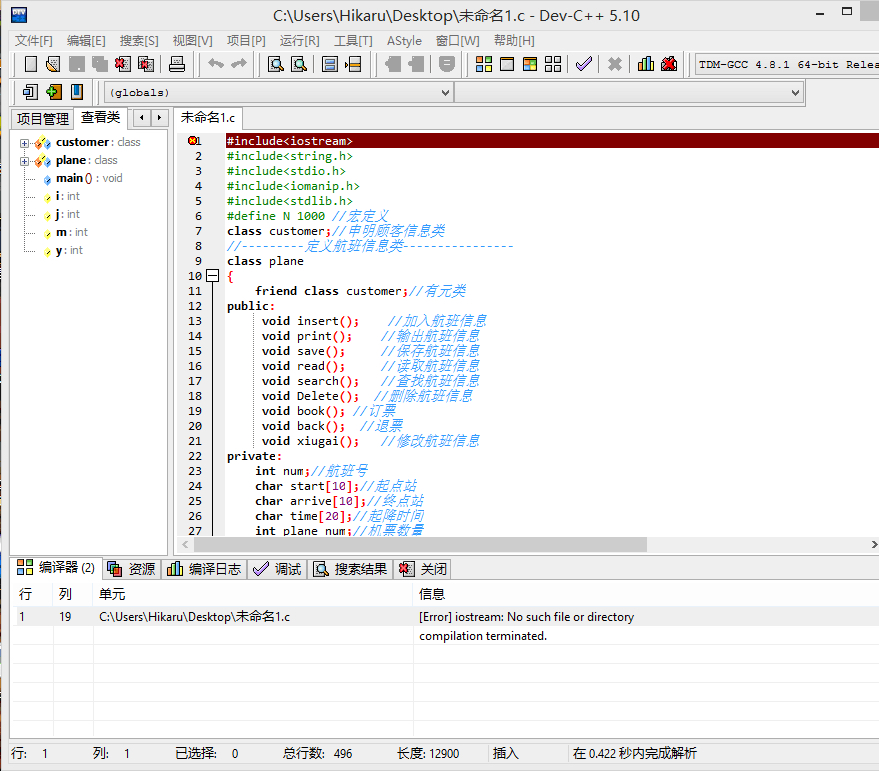Expand the plane class tree node

pyautogui.click(x=24, y=161)
